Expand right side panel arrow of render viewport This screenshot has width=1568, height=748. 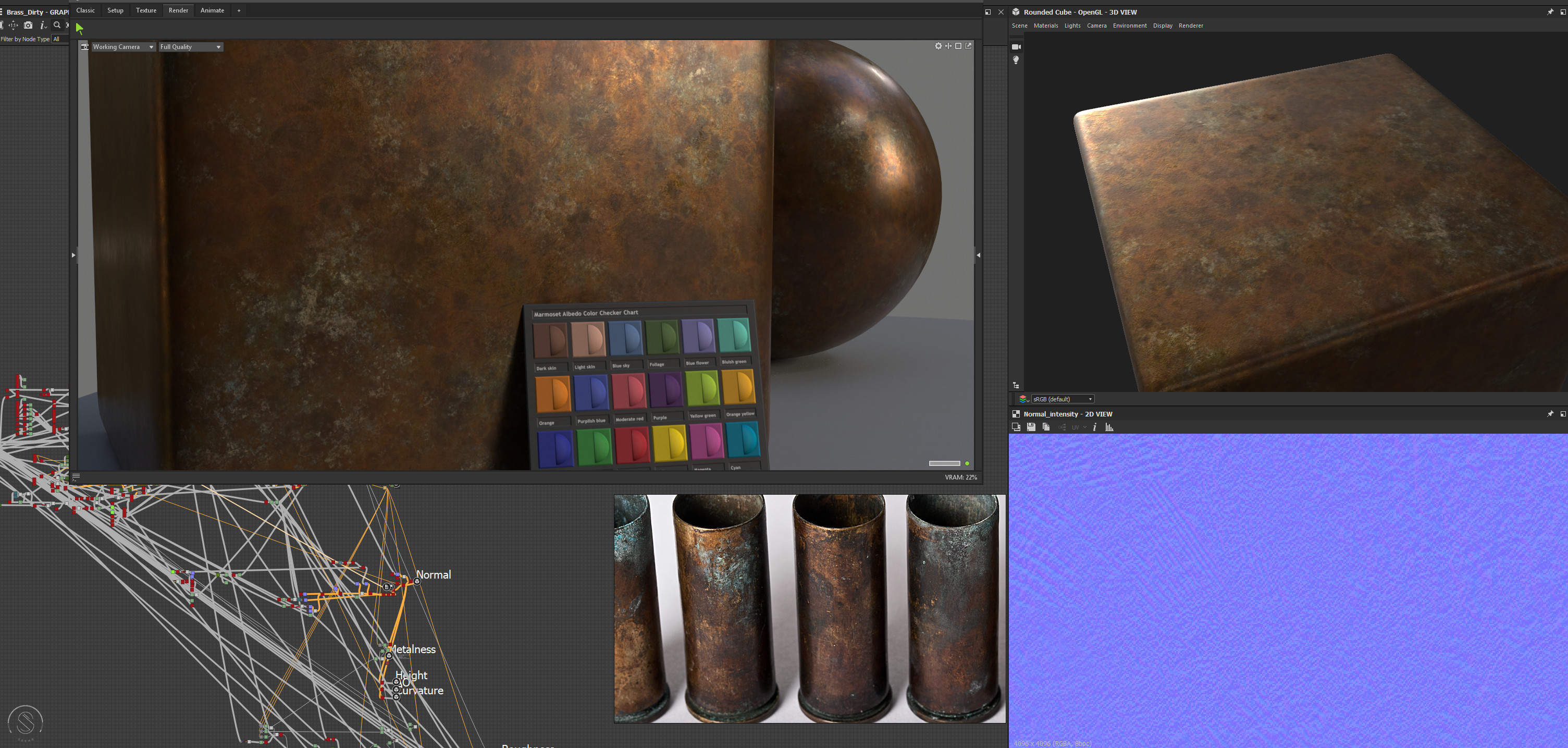pos(978,255)
